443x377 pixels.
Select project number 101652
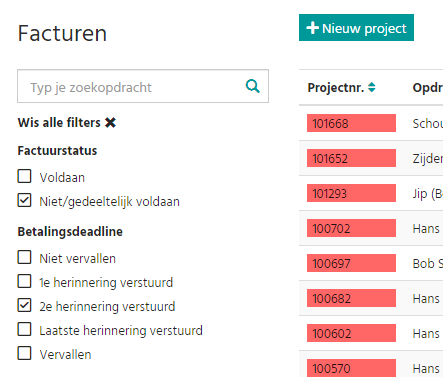coord(351,158)
